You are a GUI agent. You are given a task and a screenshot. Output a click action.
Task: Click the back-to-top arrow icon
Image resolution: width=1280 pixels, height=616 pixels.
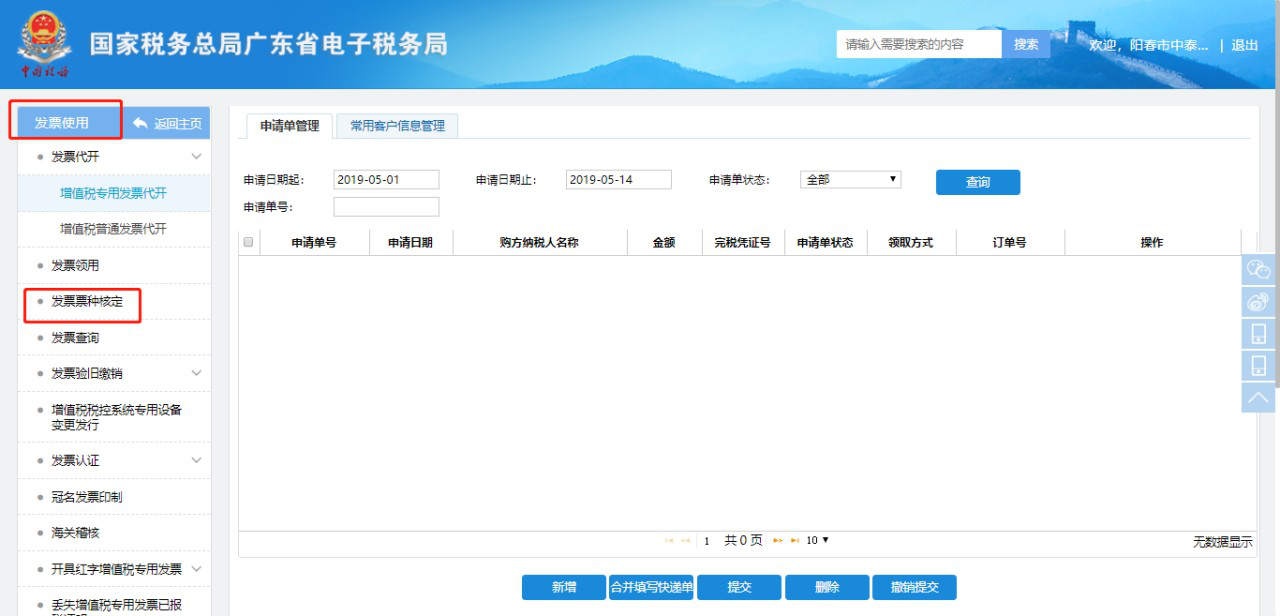(x=1259, y=397)
